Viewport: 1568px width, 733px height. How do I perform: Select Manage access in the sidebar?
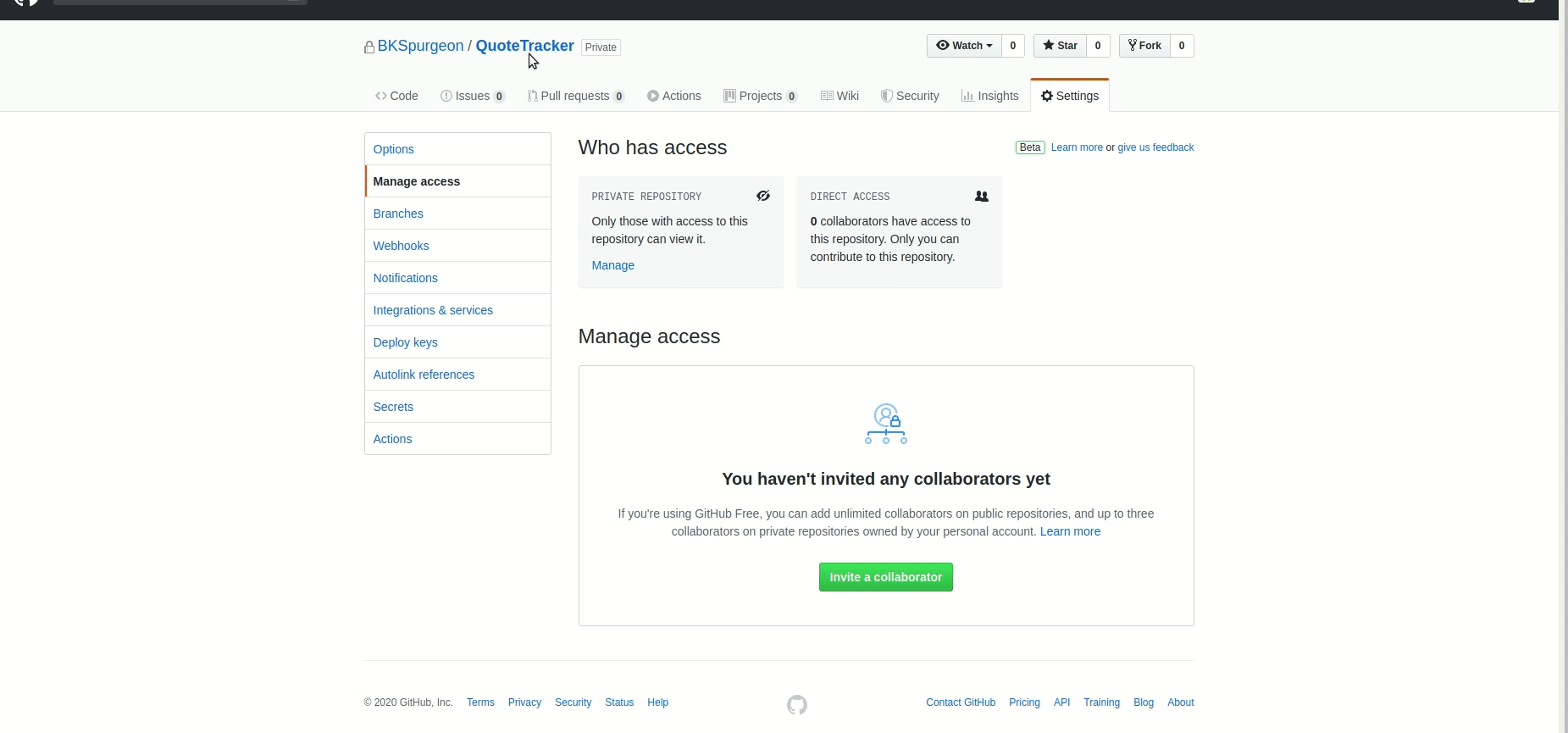[x=457, y=181]
